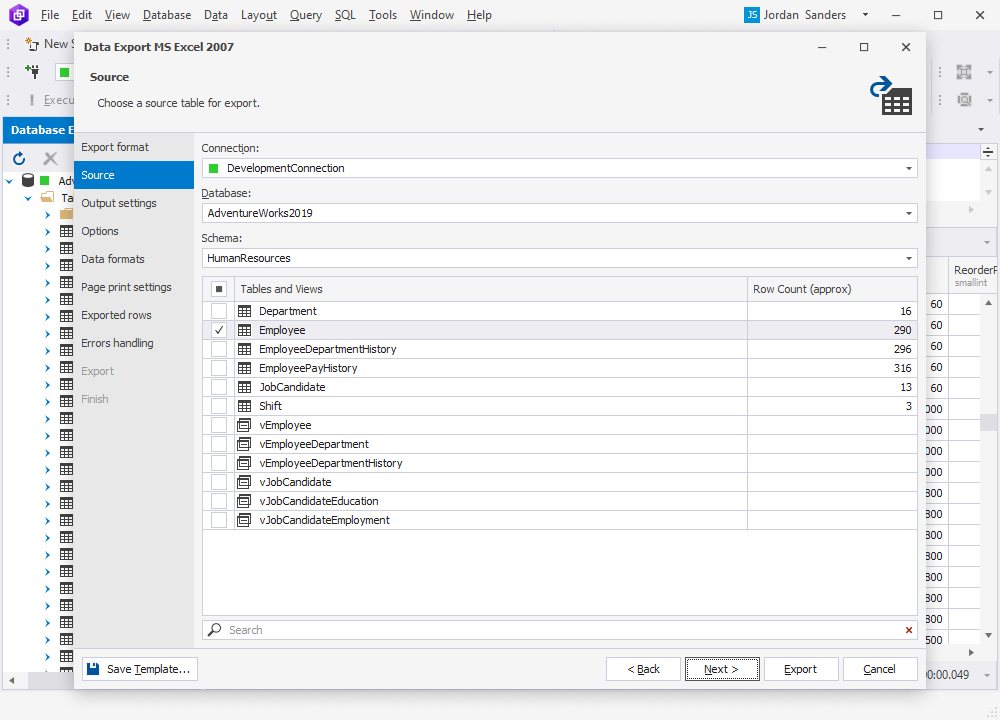Click the Employee table icon
The height and width of the screenshot is (720, 1000).
point(244,330)
